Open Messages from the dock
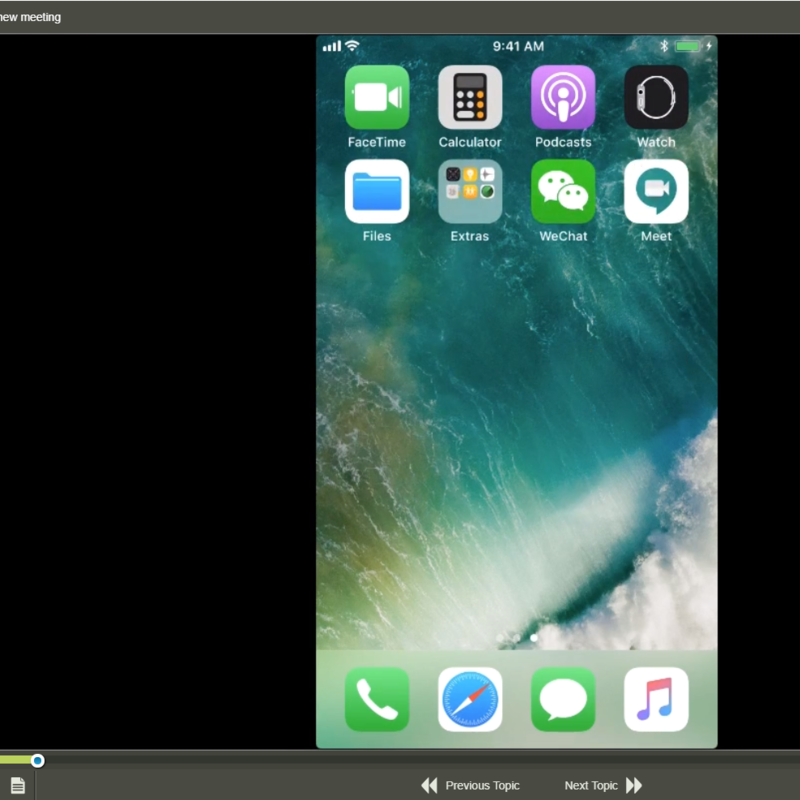 563,699
